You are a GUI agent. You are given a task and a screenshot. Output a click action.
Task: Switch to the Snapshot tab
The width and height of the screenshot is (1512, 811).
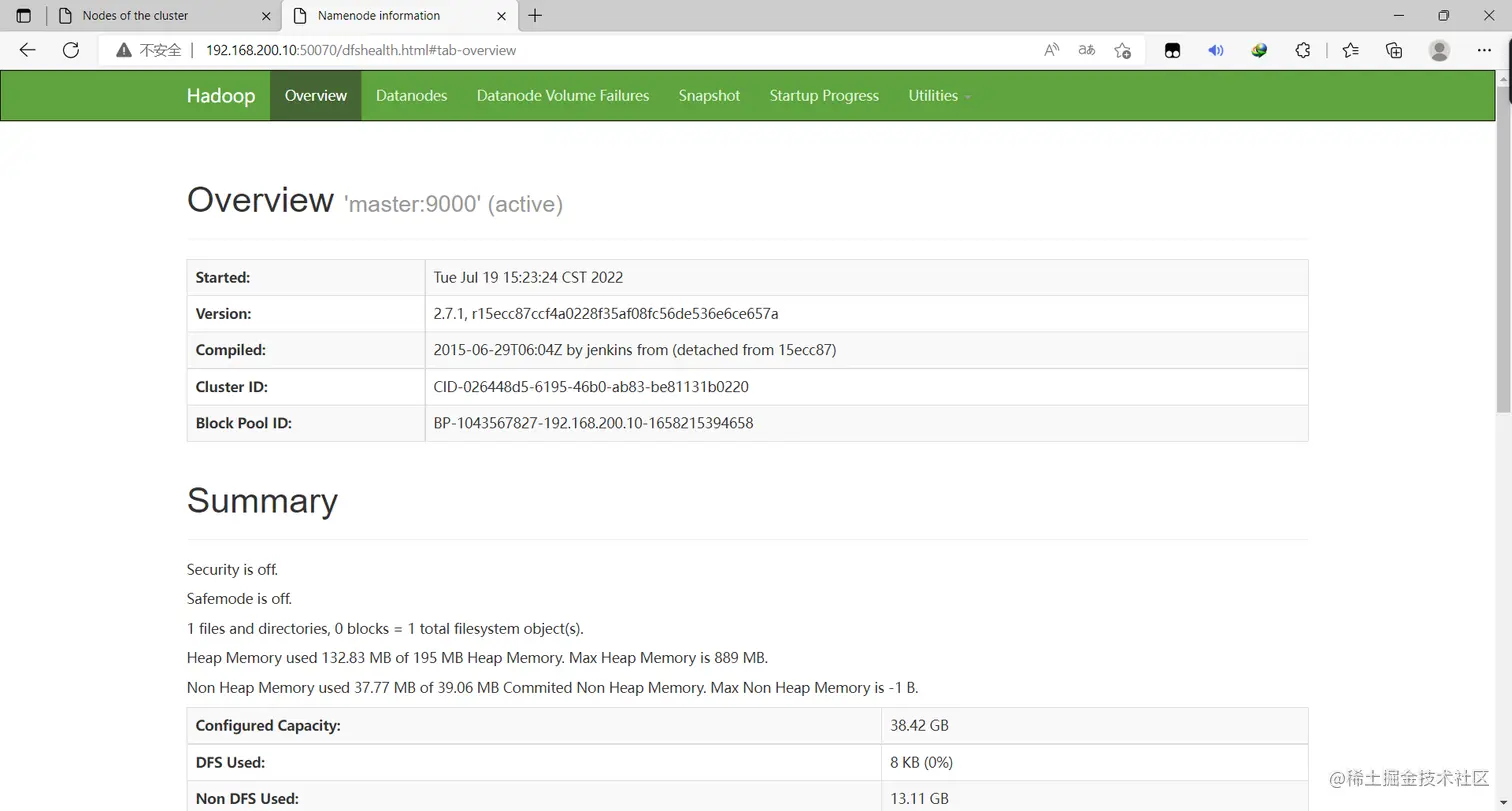click(x=709, y=96)
